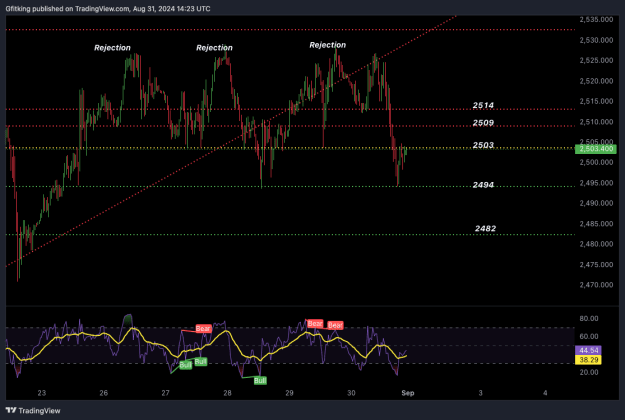Click 2,480.000 on the price axis

click(x=596, y=244)
